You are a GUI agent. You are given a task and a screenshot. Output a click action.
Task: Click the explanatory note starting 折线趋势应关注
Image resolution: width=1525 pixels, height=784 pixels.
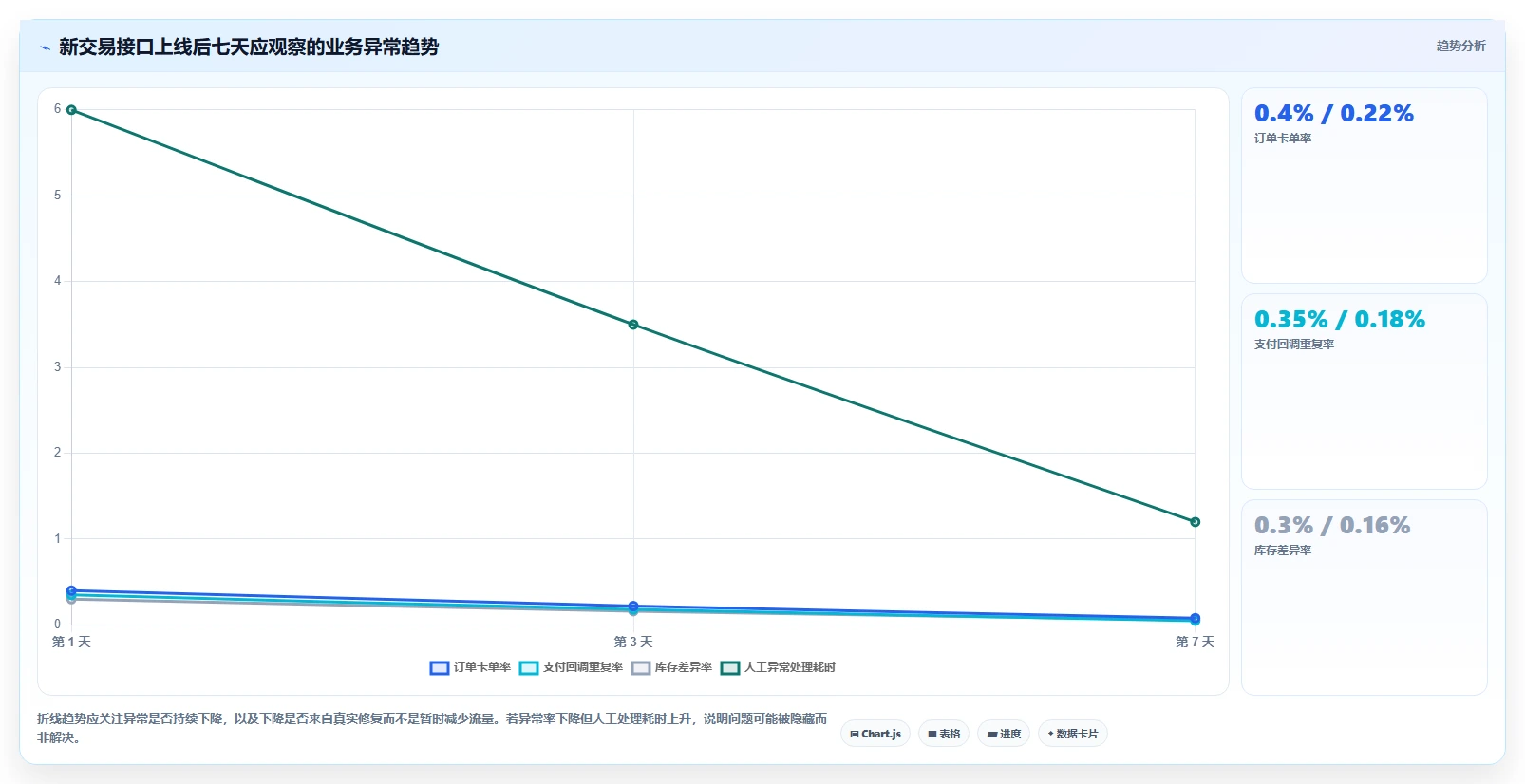pos(432,728)
